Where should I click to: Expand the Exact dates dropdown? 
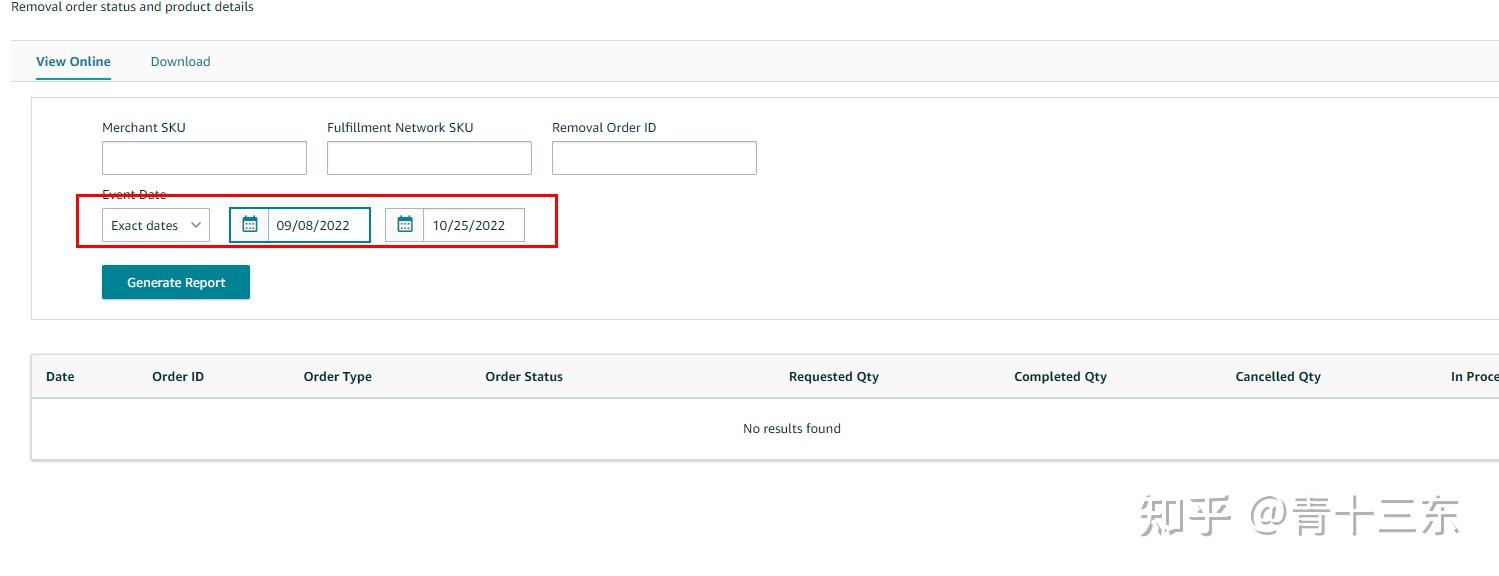coord(156,225)
